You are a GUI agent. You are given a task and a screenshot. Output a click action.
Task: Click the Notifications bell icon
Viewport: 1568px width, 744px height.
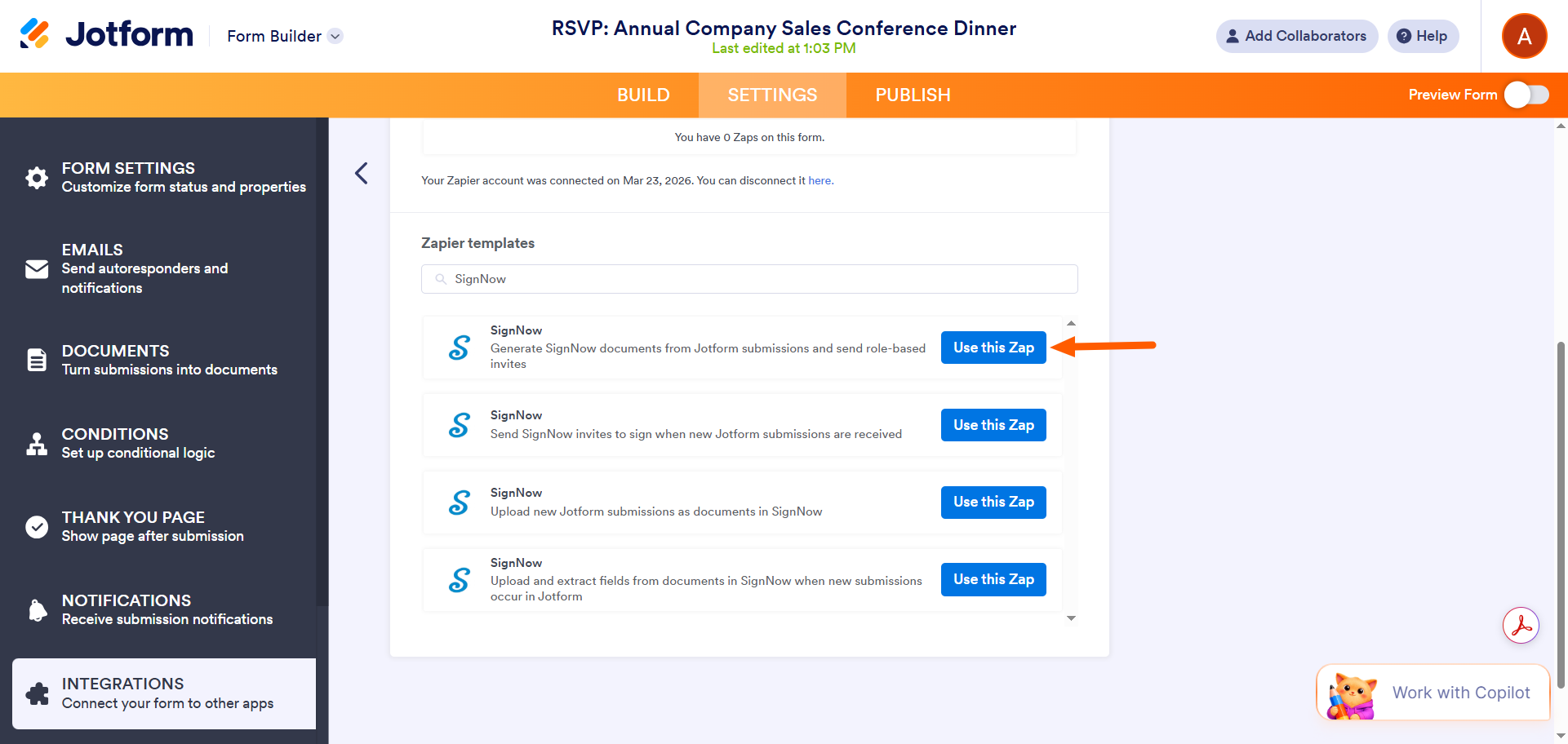(37, 610)
